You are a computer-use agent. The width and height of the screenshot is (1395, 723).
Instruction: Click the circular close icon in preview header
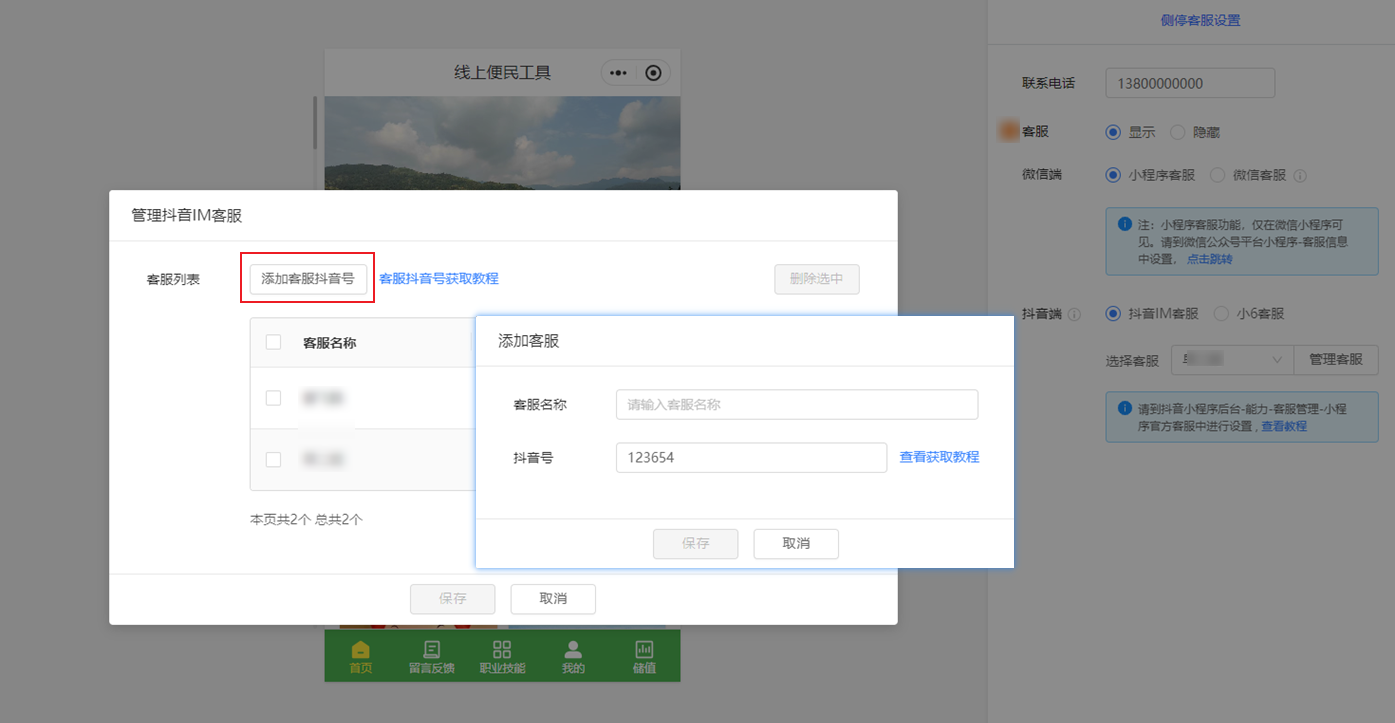pos(653,73)
